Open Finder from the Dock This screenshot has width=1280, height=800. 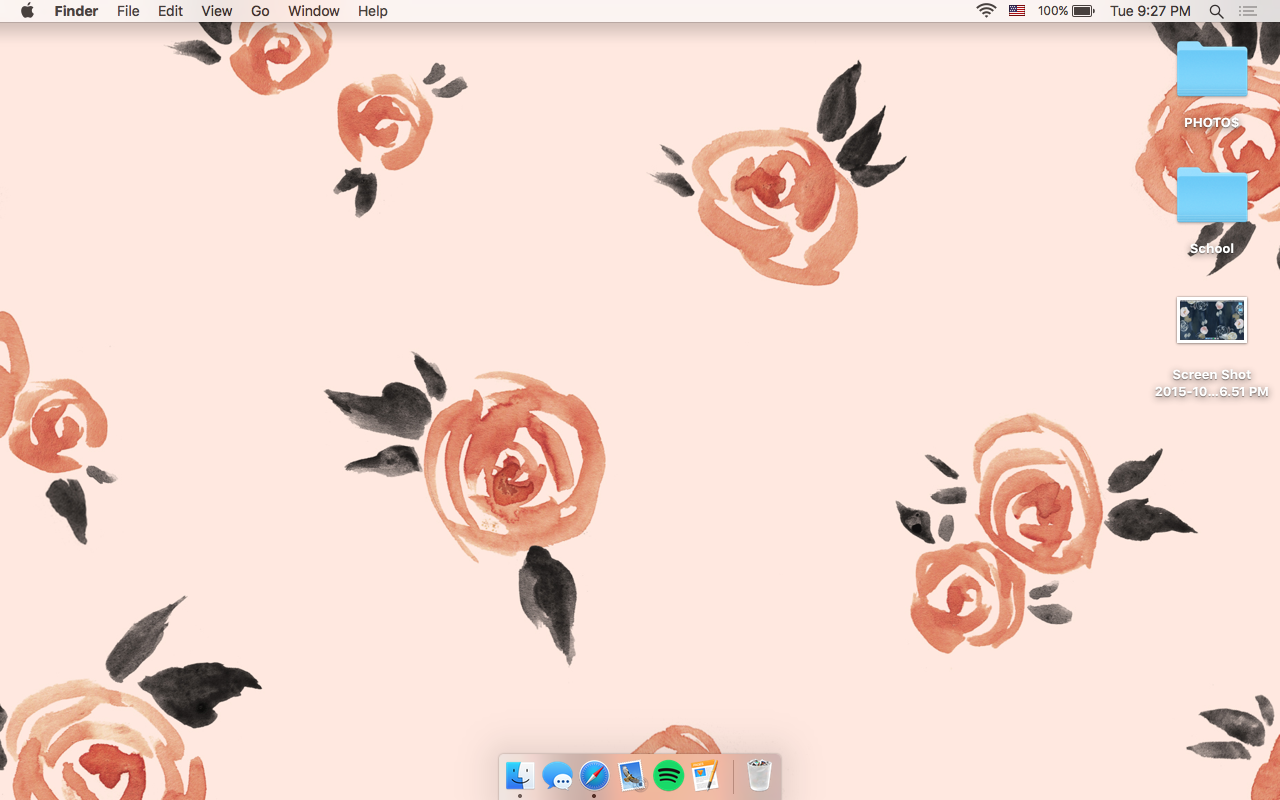click(519, 776)
